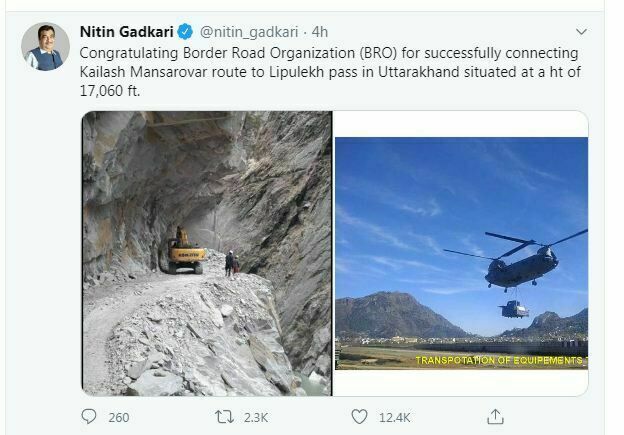Expand the tweet options chevron menu
624x435 pixels.
click(x=581, y=31)
